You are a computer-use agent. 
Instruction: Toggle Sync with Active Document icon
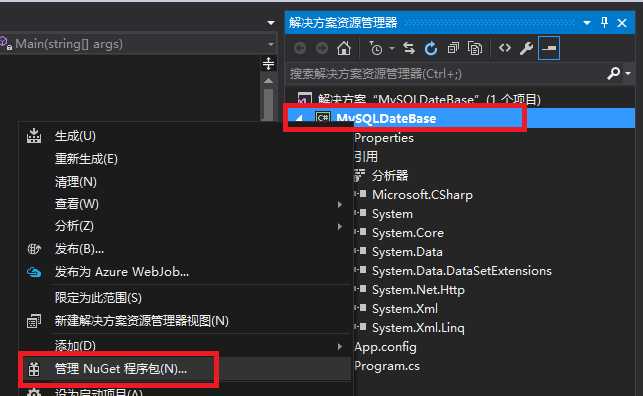(409, 48)
